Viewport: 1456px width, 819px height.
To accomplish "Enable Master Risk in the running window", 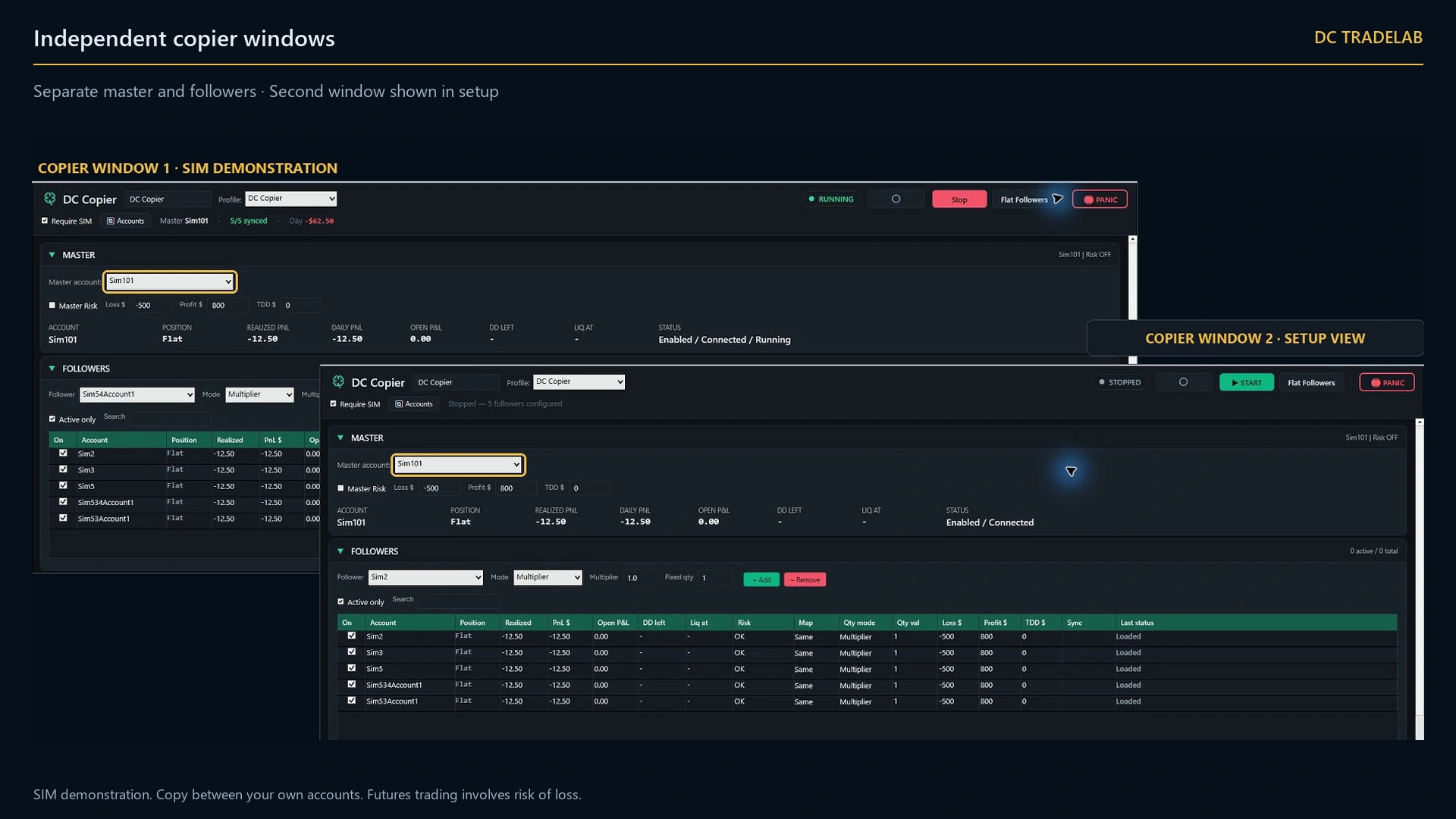I will point(52,305).
